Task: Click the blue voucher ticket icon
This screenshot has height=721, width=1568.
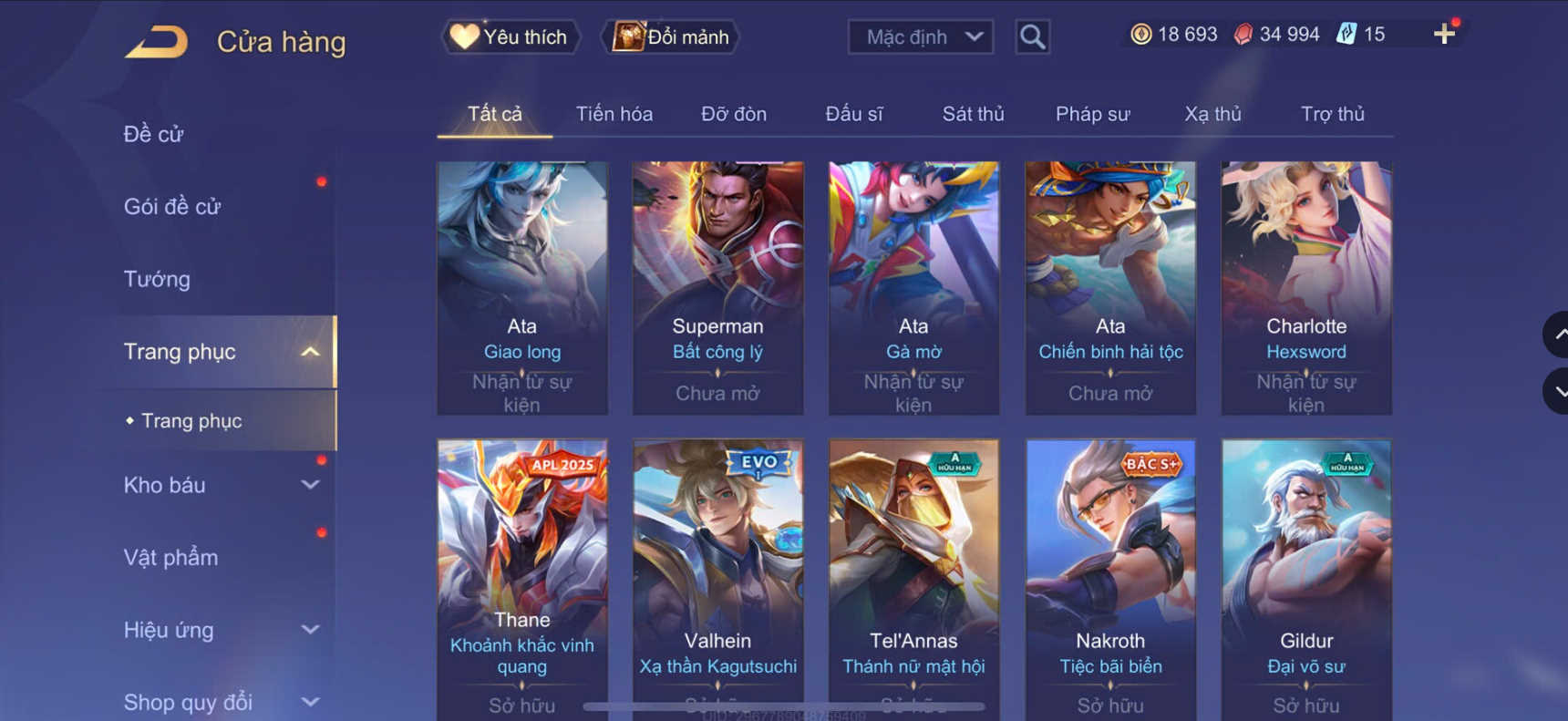Action: click(1346, 35)
